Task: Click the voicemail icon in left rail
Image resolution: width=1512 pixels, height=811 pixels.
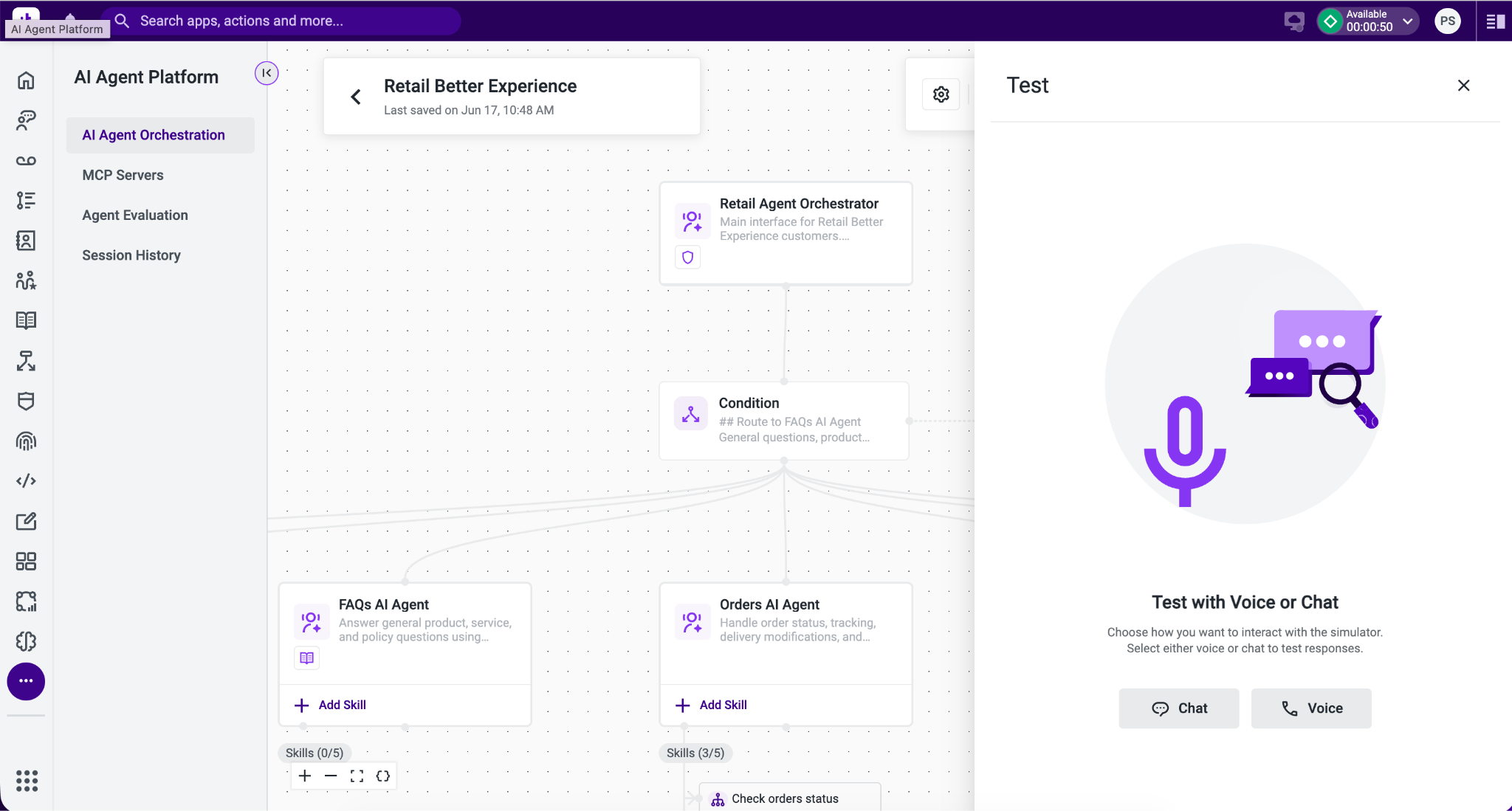Action: coord(26,161)
